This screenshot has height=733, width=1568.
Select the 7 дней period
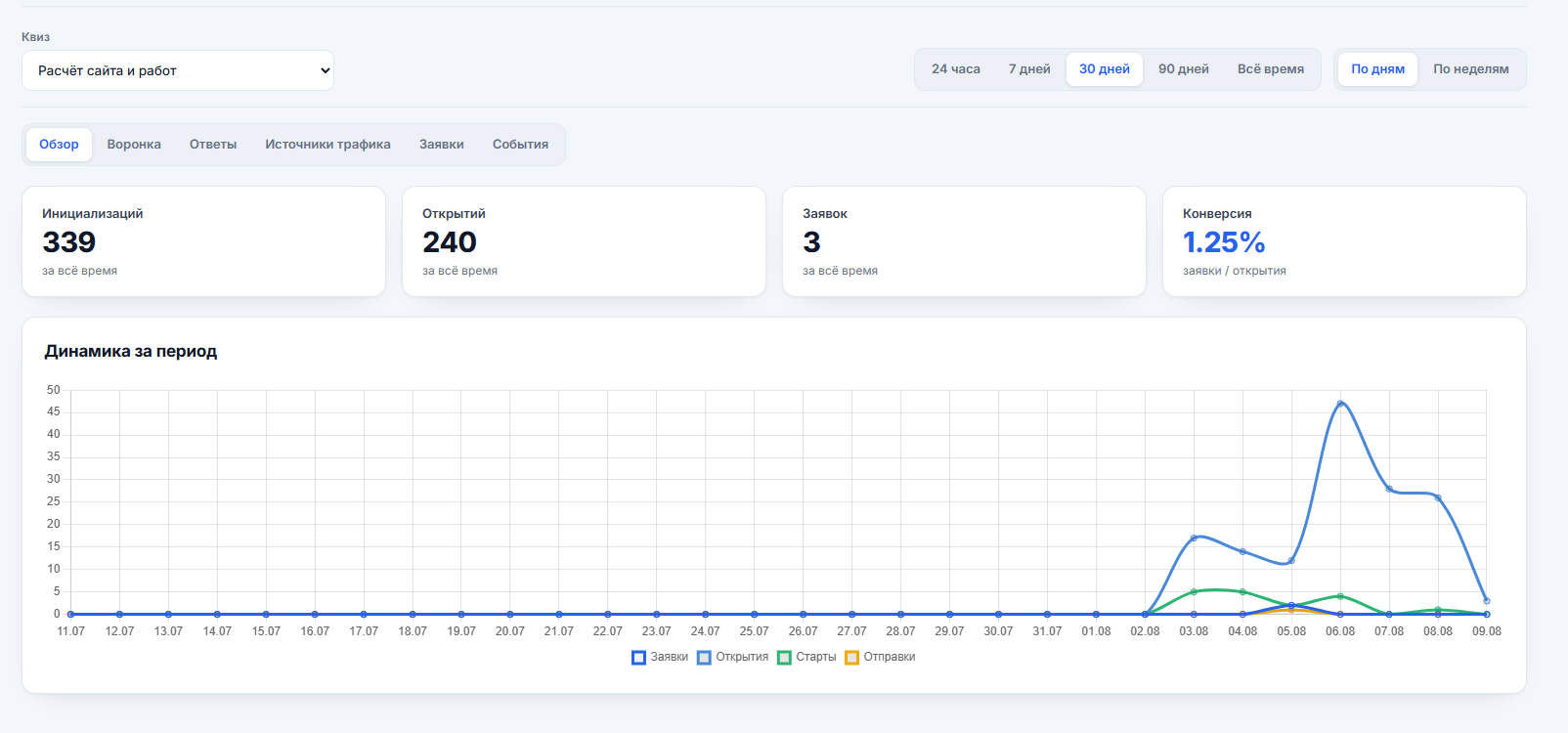[1029, 69]
